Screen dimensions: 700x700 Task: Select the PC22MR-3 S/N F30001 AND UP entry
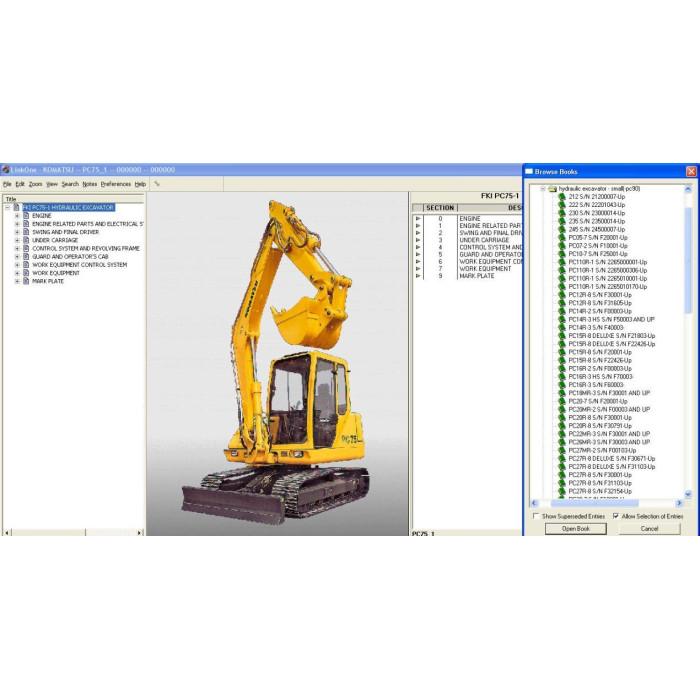tap(609, 434)
